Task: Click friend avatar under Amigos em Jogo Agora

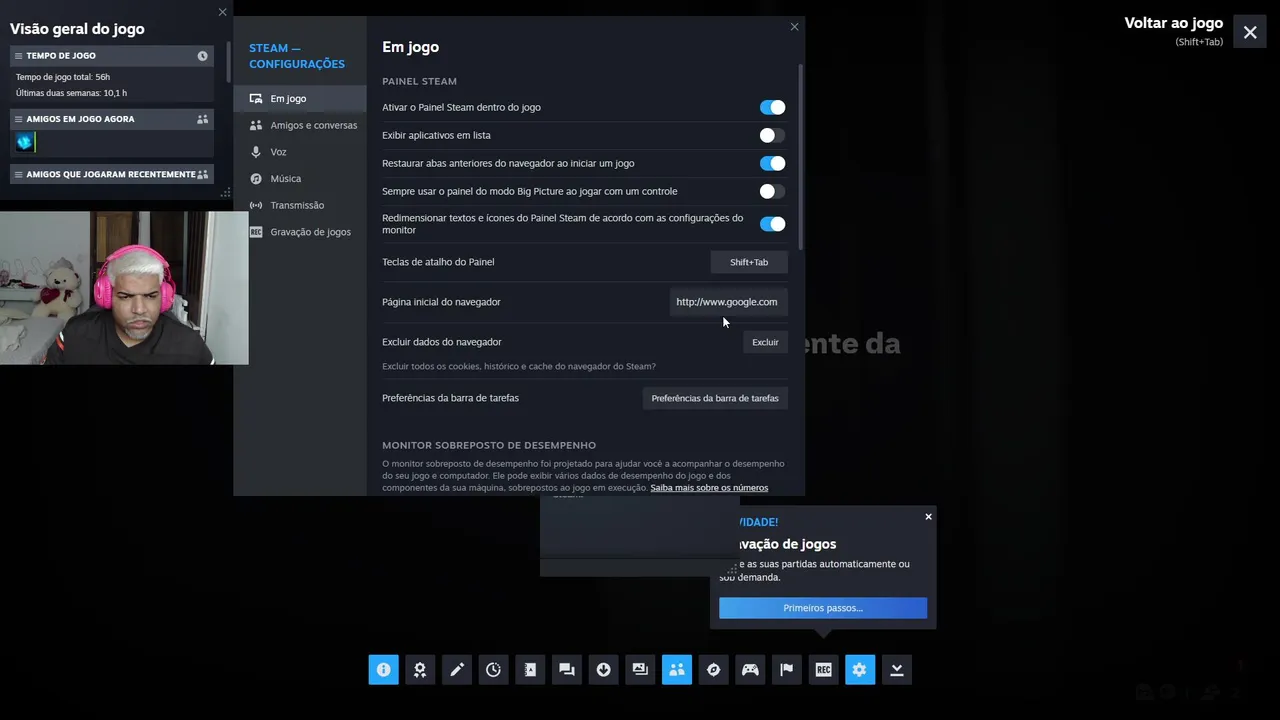Action: pyautogui.click(x=24, y=142)
